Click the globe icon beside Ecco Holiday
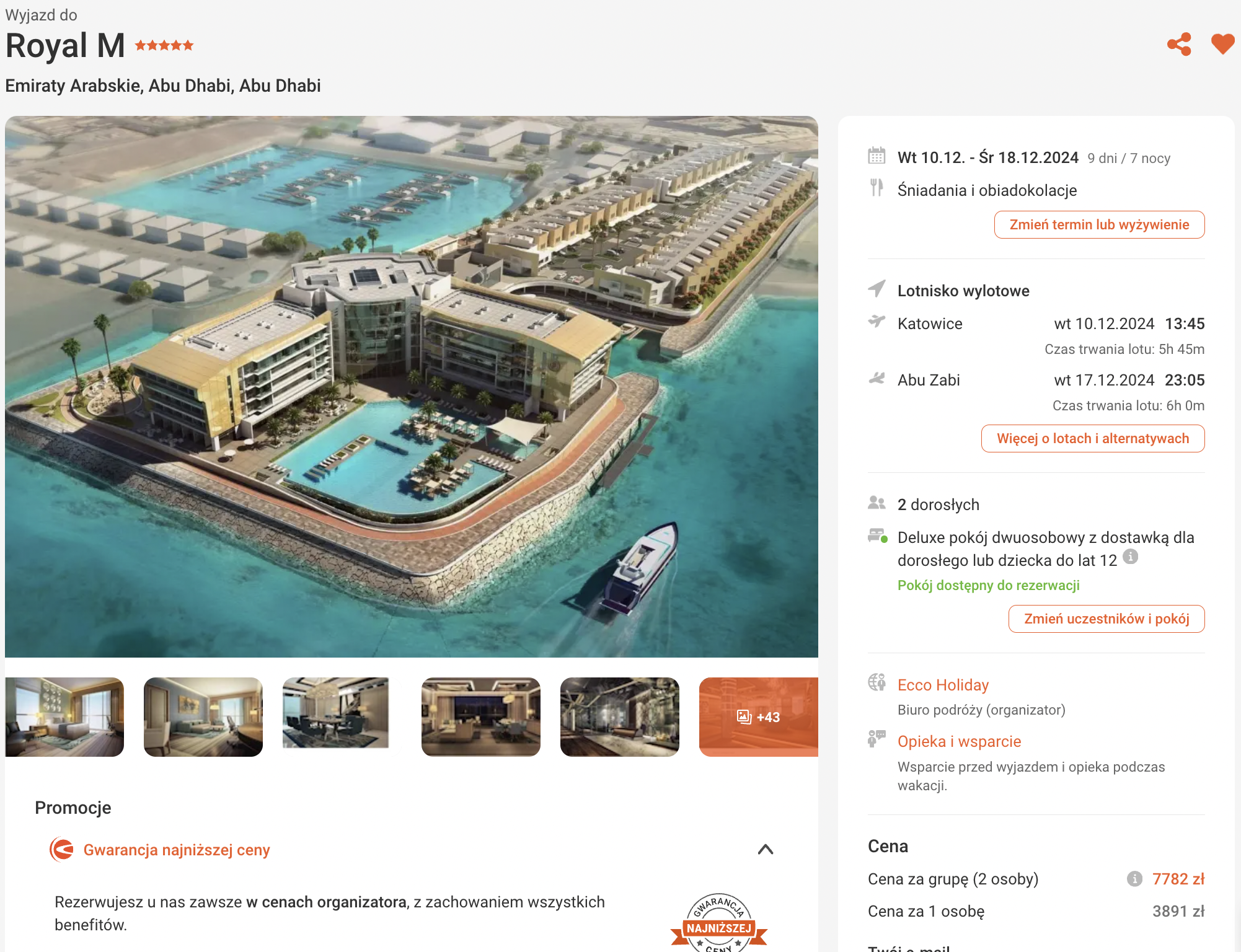 pos(877,682)
